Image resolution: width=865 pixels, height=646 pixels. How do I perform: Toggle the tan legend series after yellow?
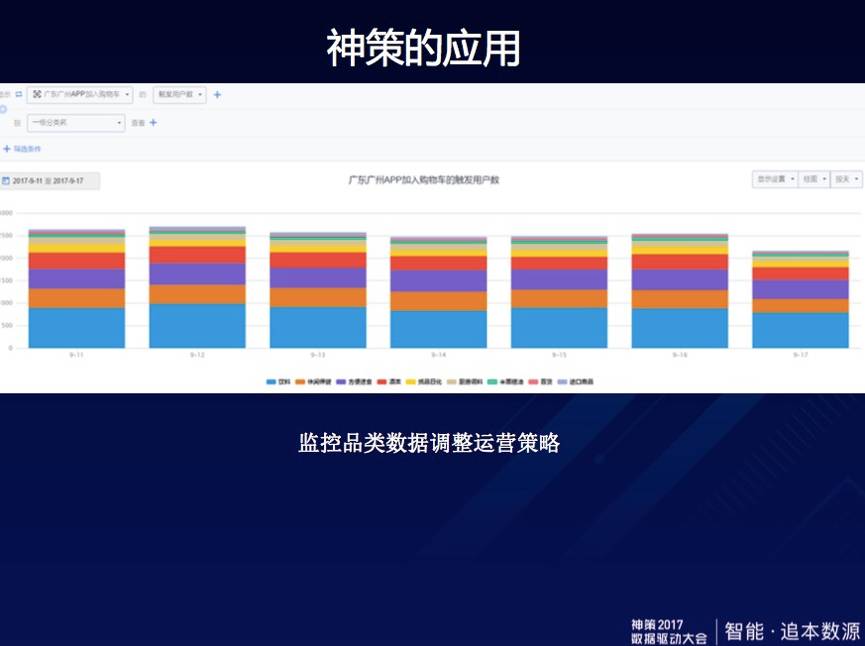click(x=465, y=382)
